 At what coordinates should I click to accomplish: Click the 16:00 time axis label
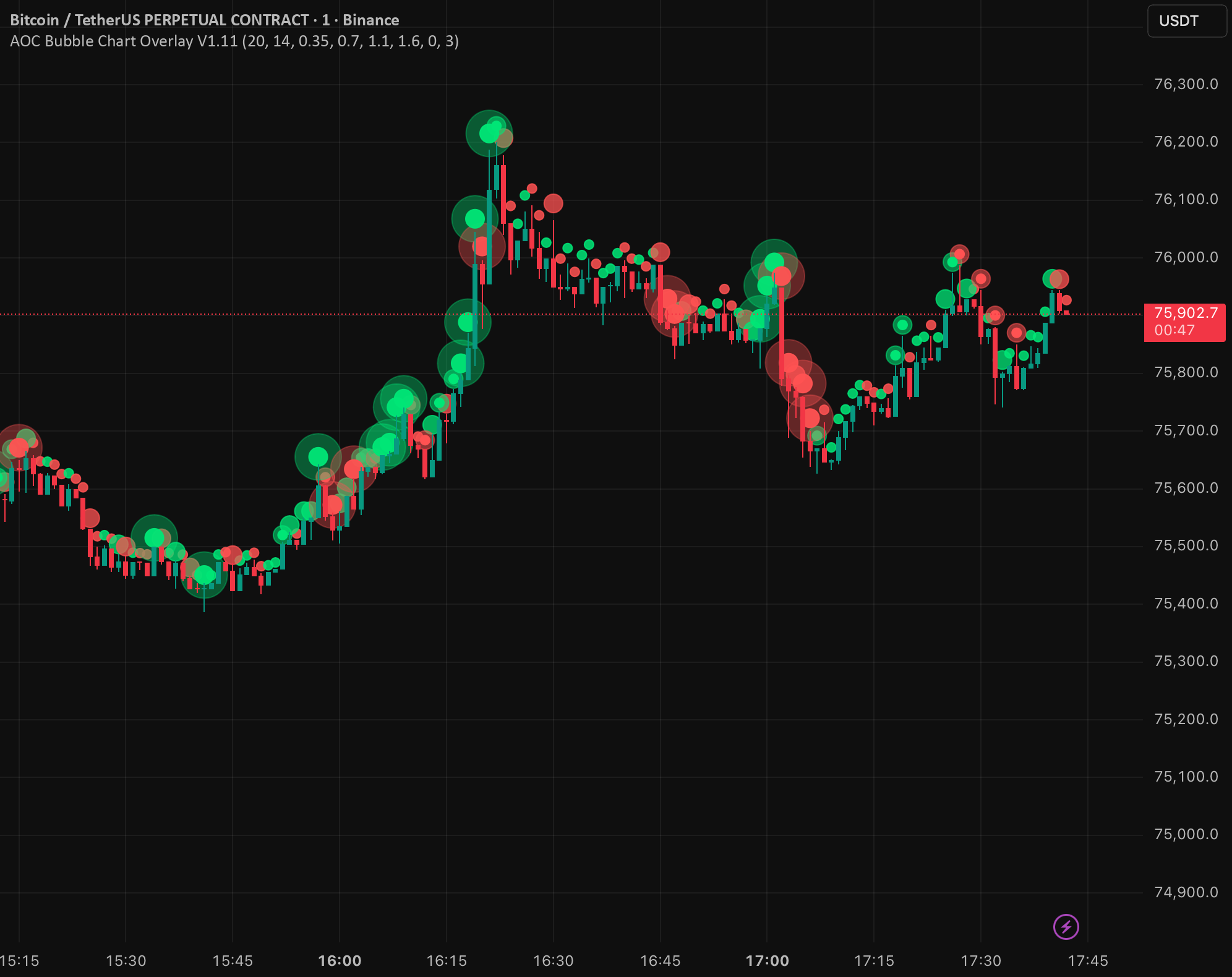(340, 961)
